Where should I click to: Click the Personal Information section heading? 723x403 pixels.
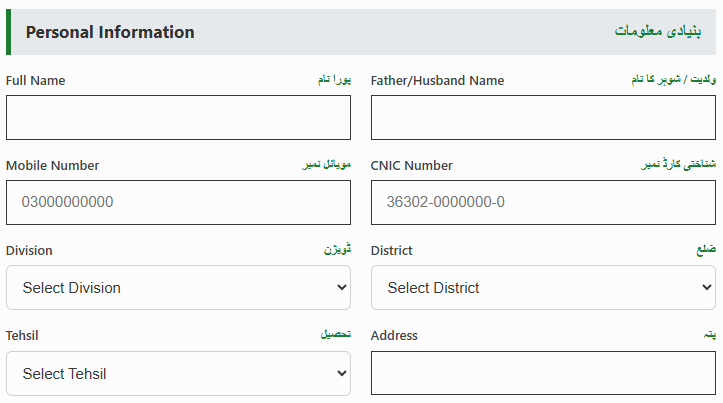click(110, 32)
